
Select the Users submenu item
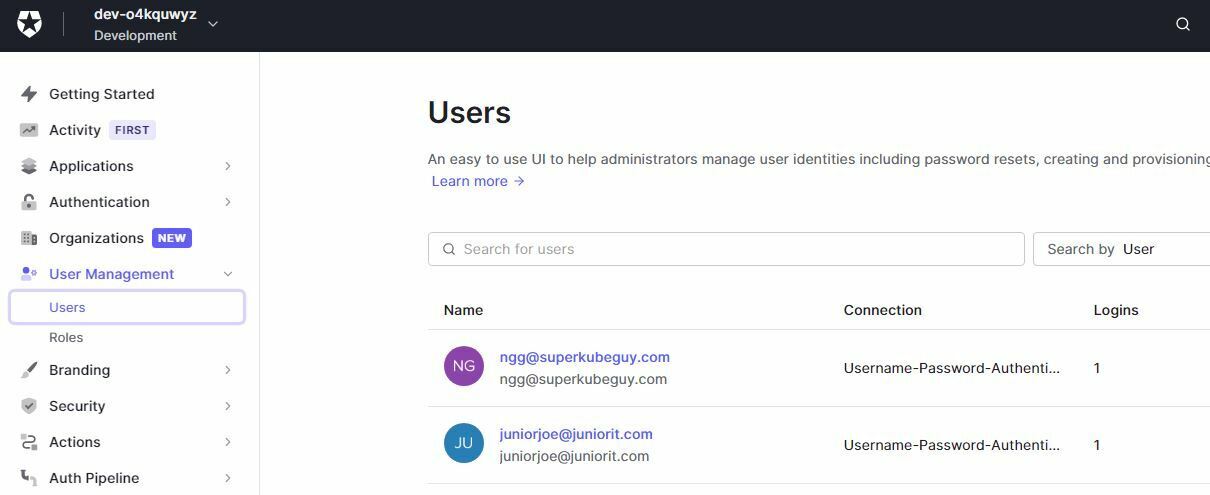point(127,307)
